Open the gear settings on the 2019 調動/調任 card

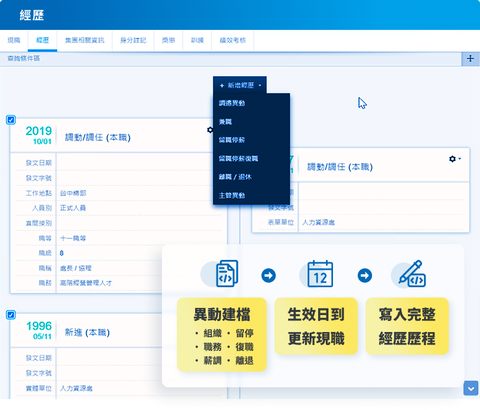click(210, 130)
